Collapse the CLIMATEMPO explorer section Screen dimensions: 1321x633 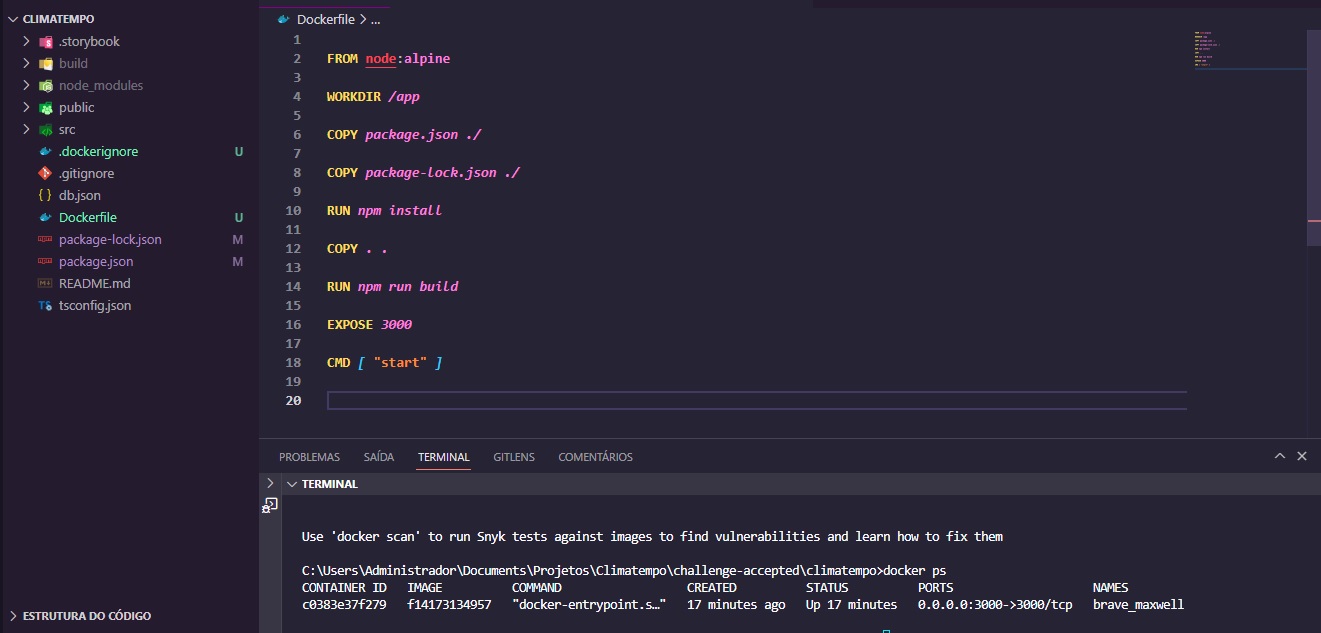point(13,19)
